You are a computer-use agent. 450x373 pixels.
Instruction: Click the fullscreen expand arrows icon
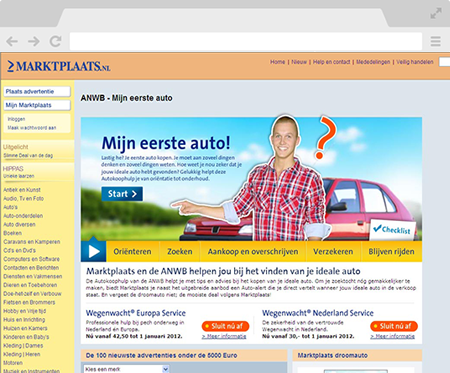click(x=436, y=14)
